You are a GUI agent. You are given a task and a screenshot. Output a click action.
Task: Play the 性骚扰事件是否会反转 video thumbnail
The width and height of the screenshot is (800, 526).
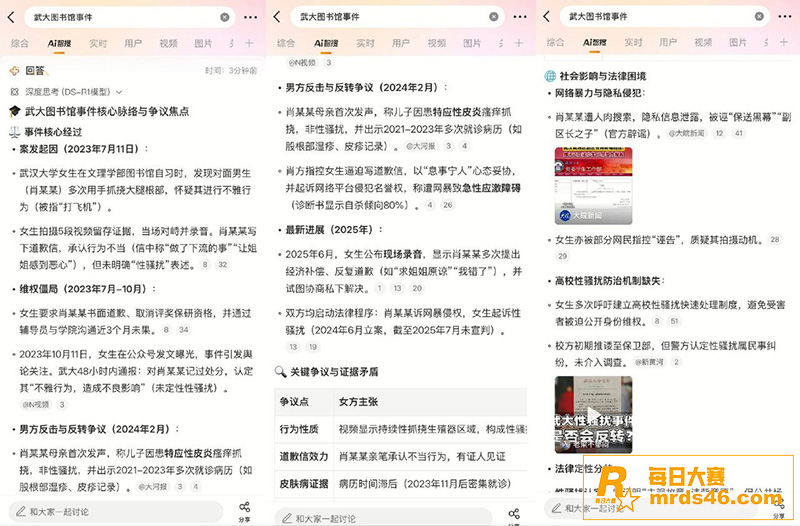593,414
